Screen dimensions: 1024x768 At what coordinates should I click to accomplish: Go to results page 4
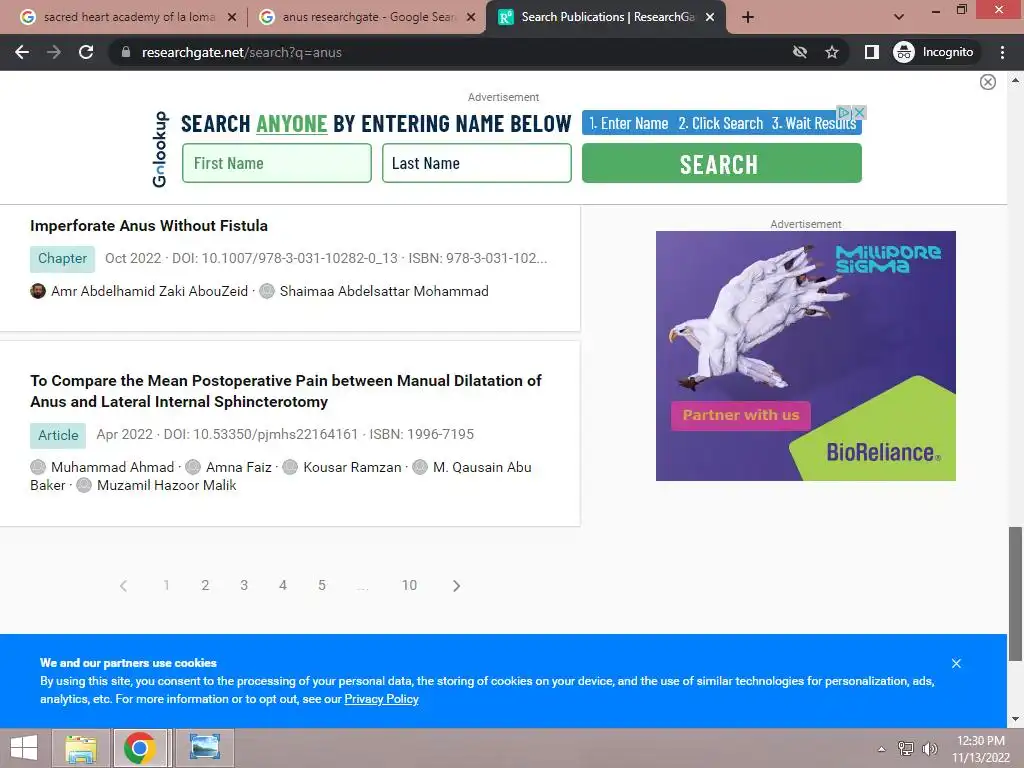[283, 586]
